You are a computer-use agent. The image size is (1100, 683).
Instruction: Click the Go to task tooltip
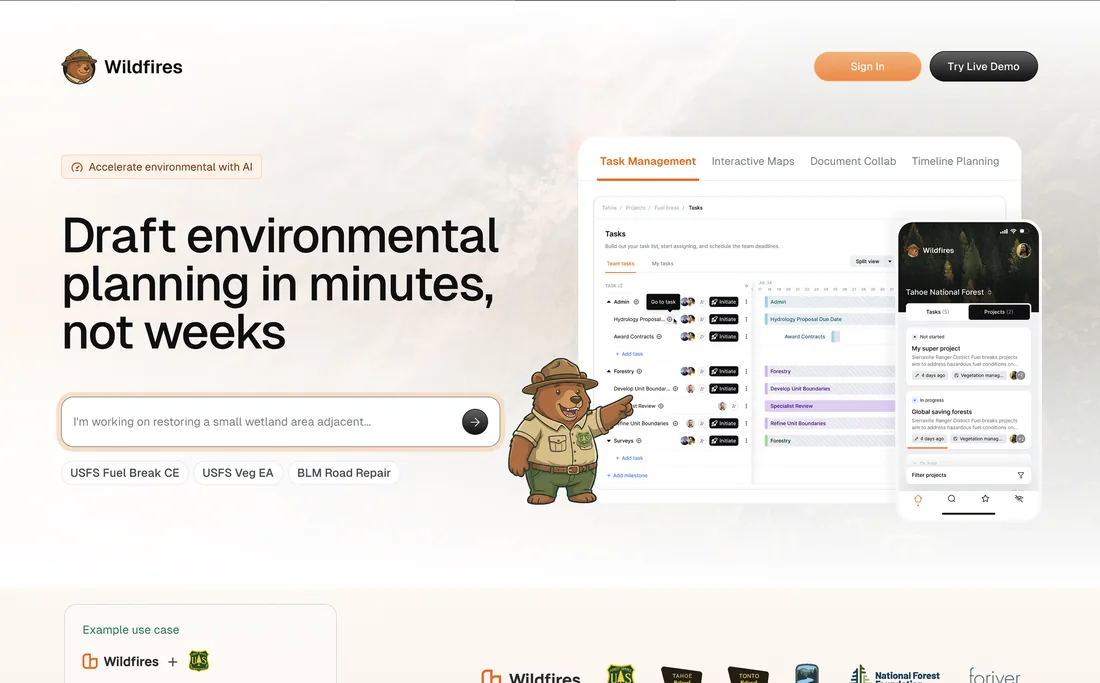[x=663, y=302]
